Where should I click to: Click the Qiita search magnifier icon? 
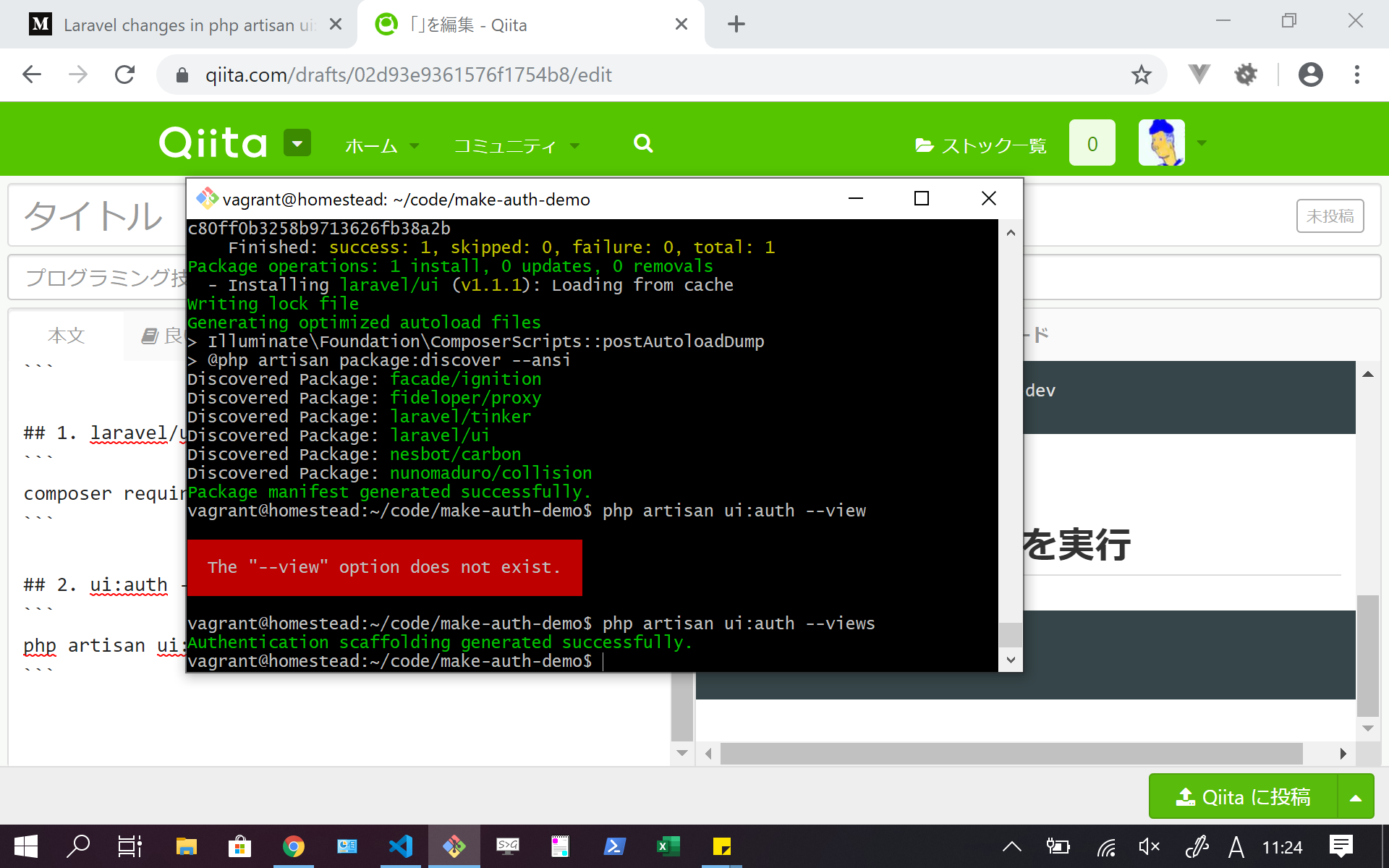(x=643, y=144)
